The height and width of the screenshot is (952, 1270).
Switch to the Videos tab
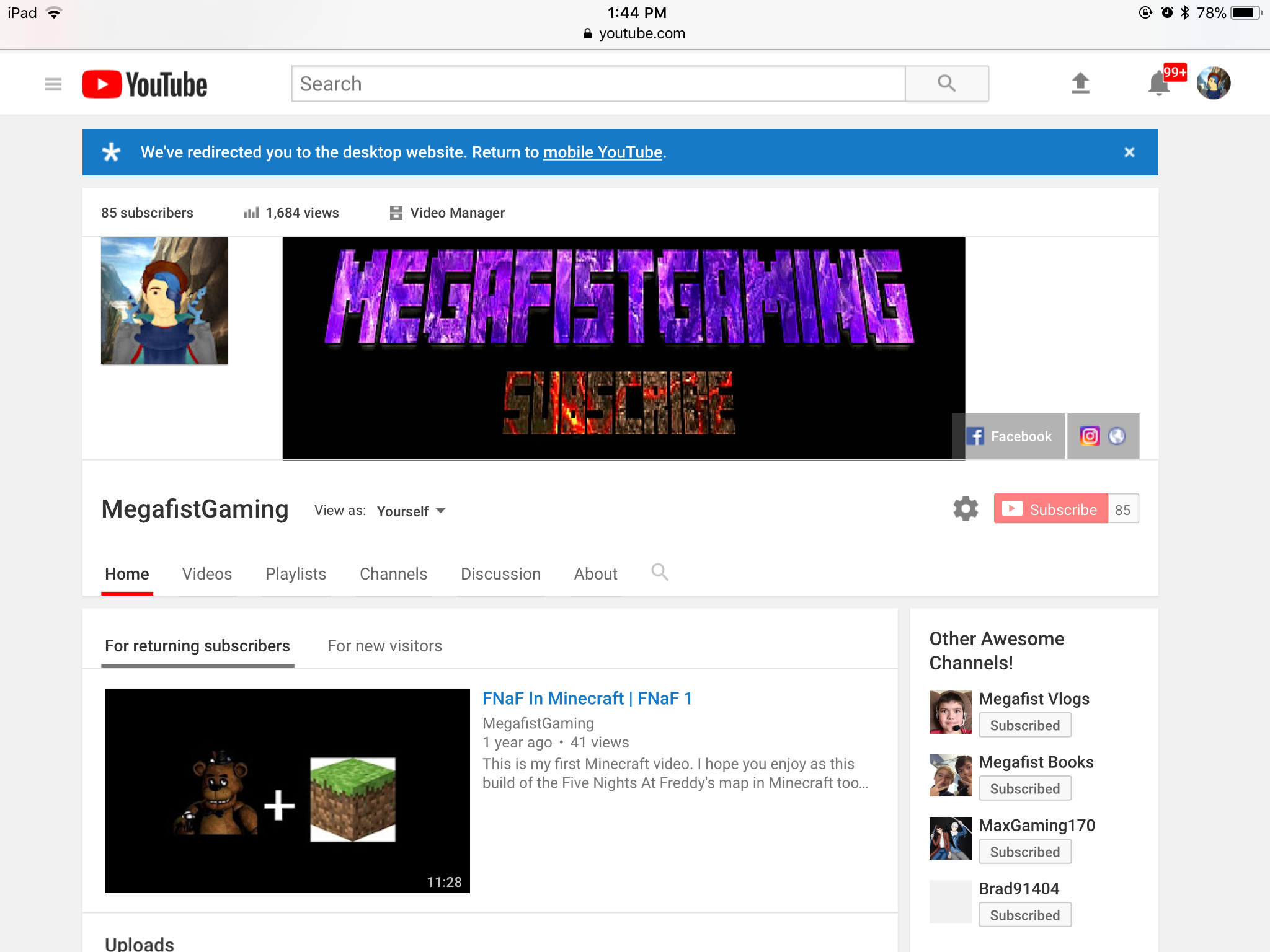coord(207,574)
